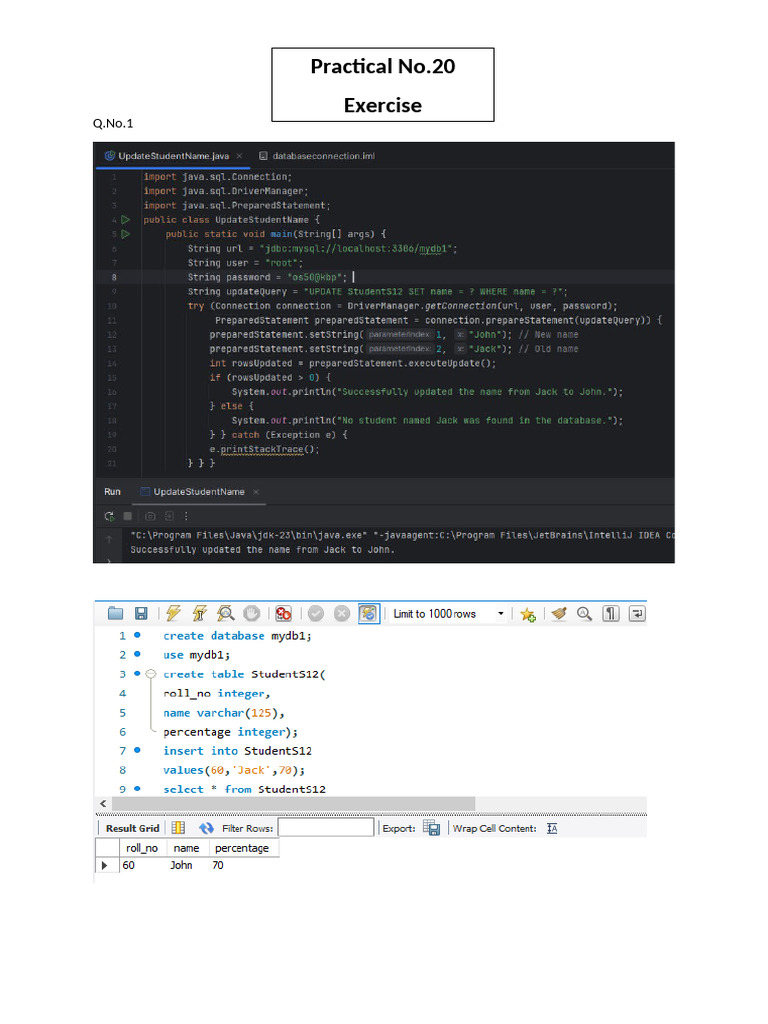Click the Filter Rows input field
The image size is (768, 1024).
325,828
